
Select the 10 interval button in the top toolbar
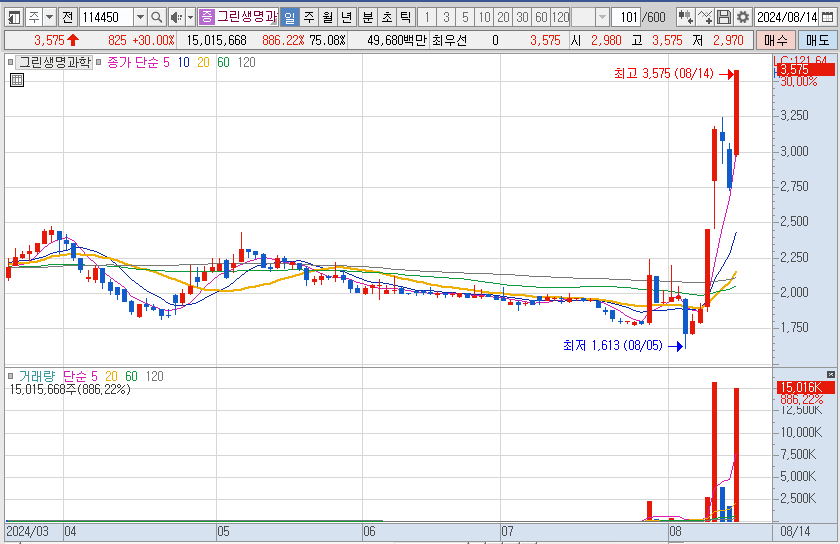coord(484,17)
